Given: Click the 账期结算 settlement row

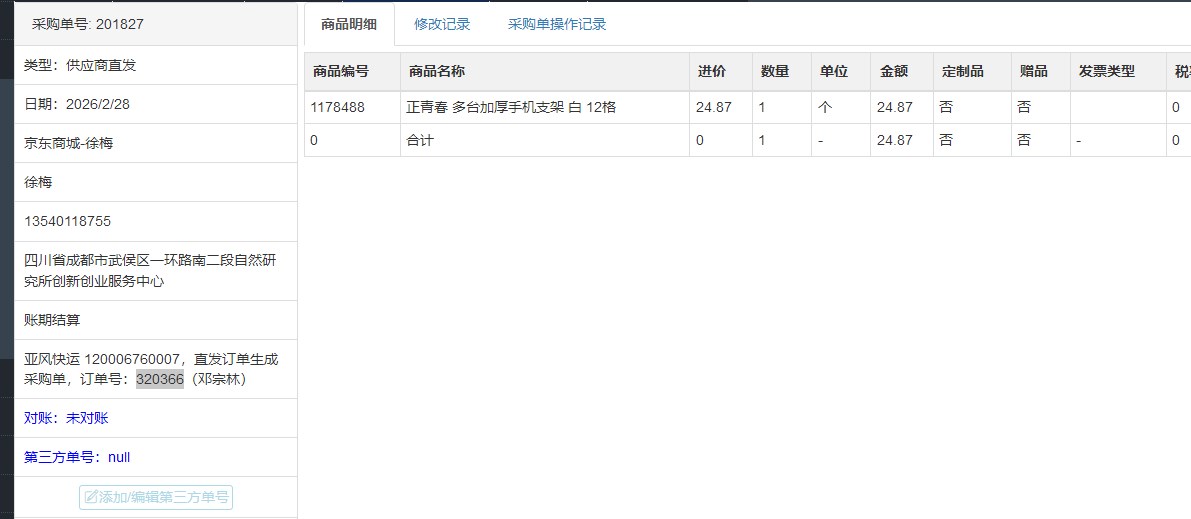Looking at the screenshot, I should pyautogui.click(x=52, y=320).
